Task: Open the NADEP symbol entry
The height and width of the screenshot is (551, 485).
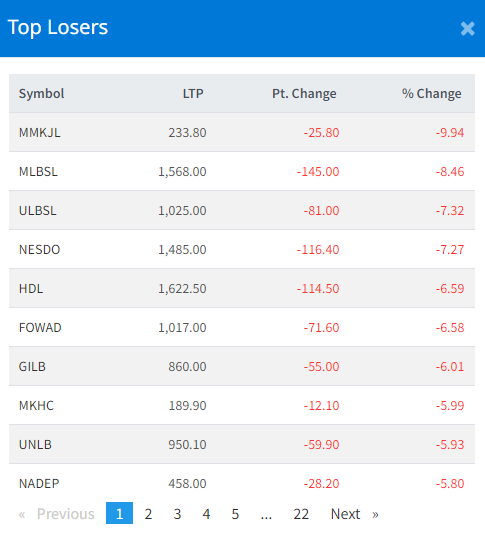Action: click(39, 484)
